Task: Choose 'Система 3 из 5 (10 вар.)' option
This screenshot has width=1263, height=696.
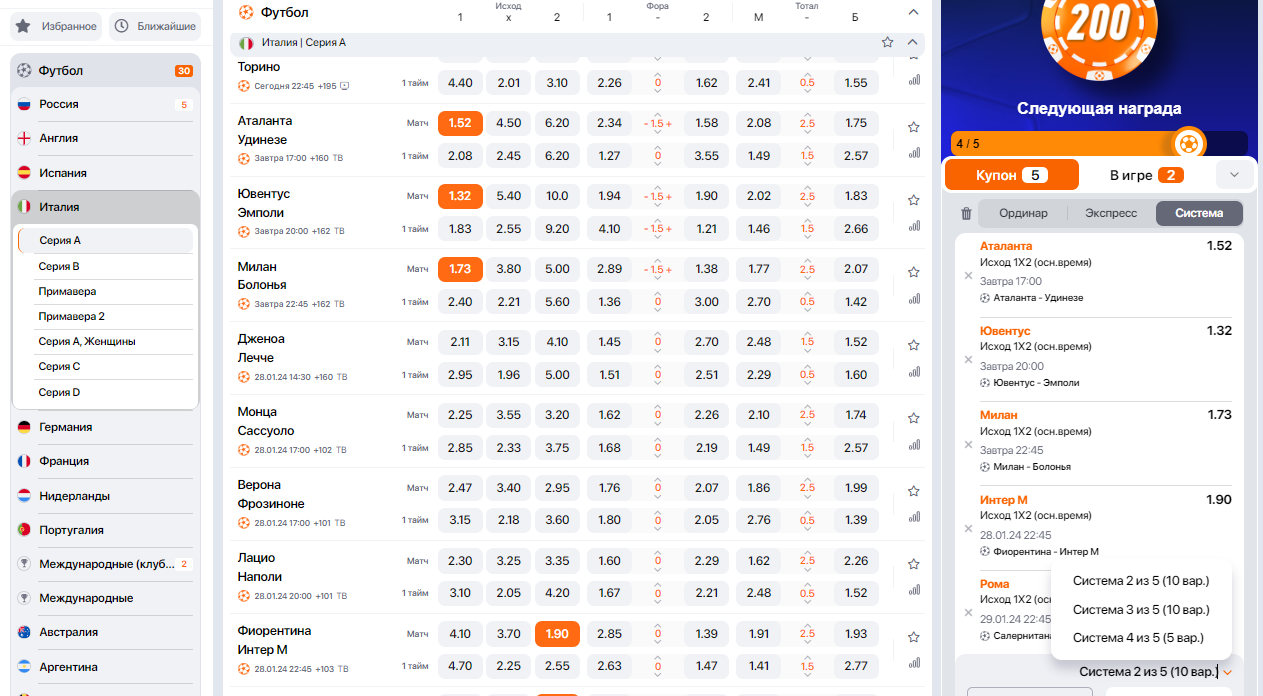Action: (1141, 609)
